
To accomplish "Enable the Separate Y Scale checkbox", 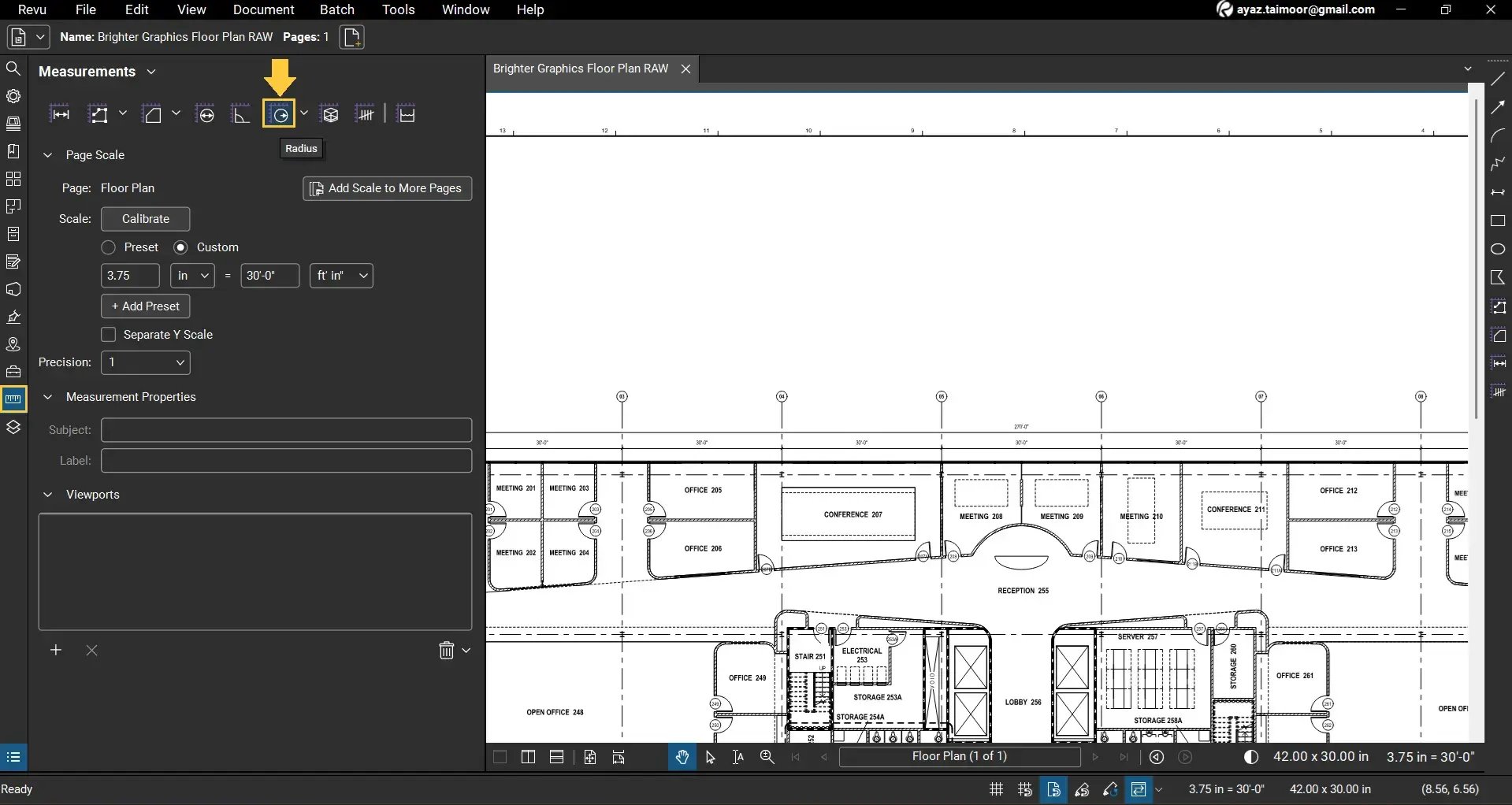I will point(108,334).
